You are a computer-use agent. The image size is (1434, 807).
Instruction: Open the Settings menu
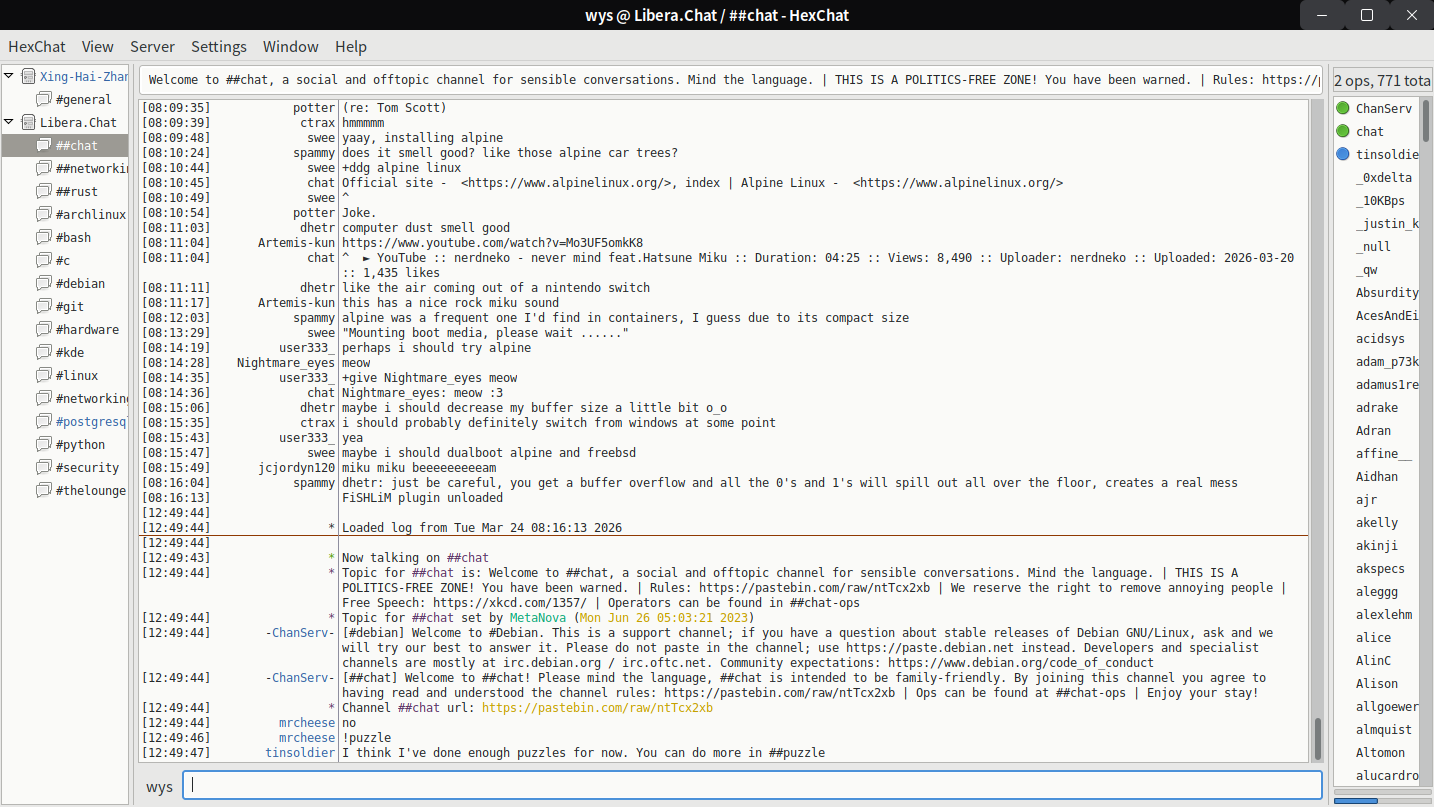[x=219, y=46]
